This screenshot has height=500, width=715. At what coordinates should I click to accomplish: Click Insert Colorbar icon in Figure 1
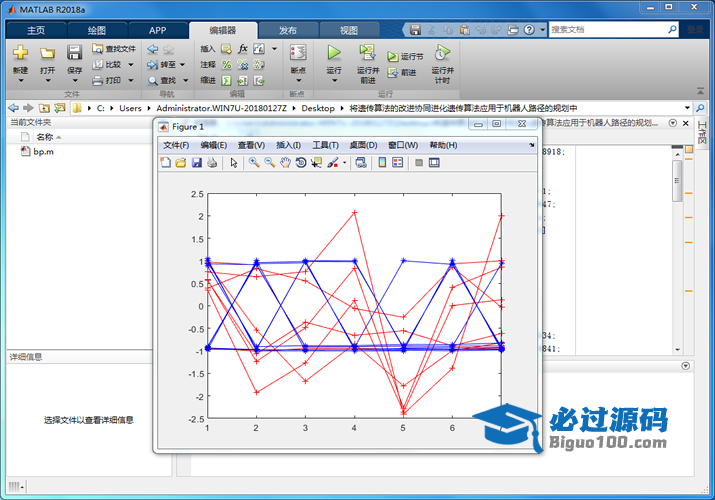[x=382, y=163]
